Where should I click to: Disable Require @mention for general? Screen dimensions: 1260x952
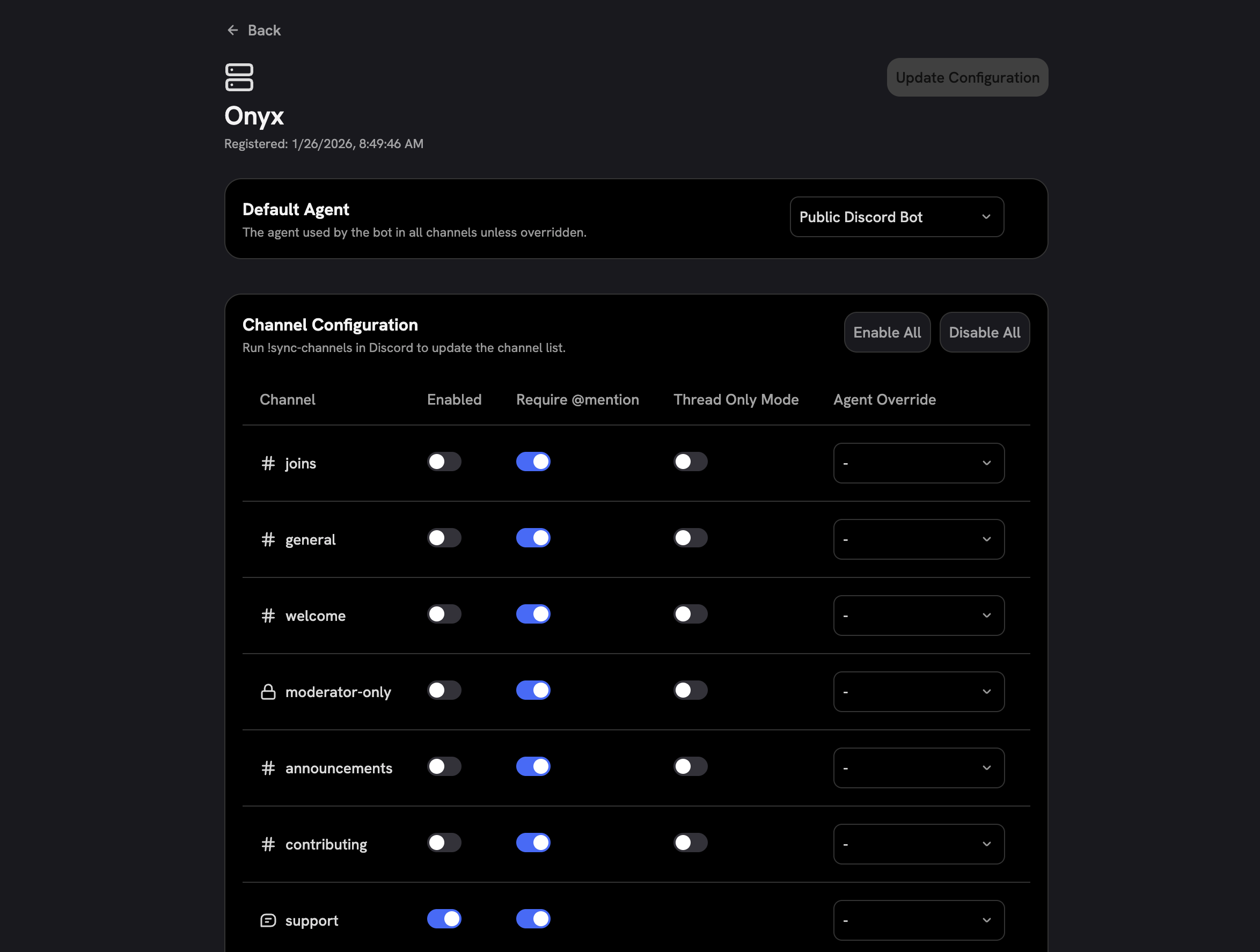[533, 537]
